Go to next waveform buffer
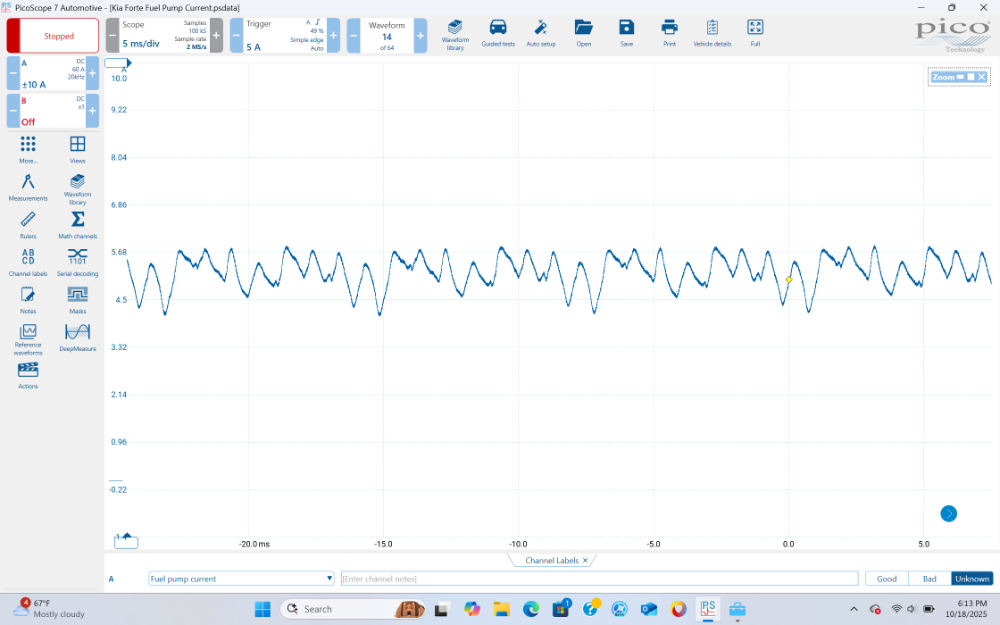This screenshot has width=1000, height=625. click(x=420, y=36)
